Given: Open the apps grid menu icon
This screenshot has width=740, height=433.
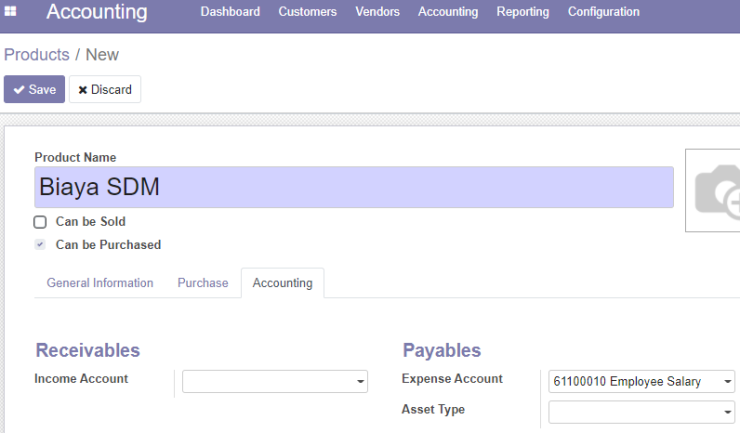Looking at the screenshot, I should 10,11.
